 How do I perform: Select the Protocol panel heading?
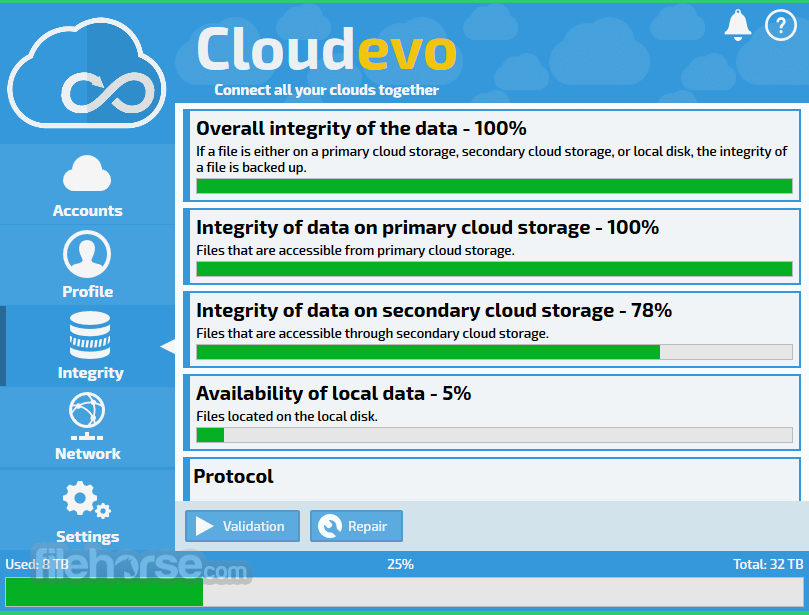pyautogui.click(x=233, y=476)
